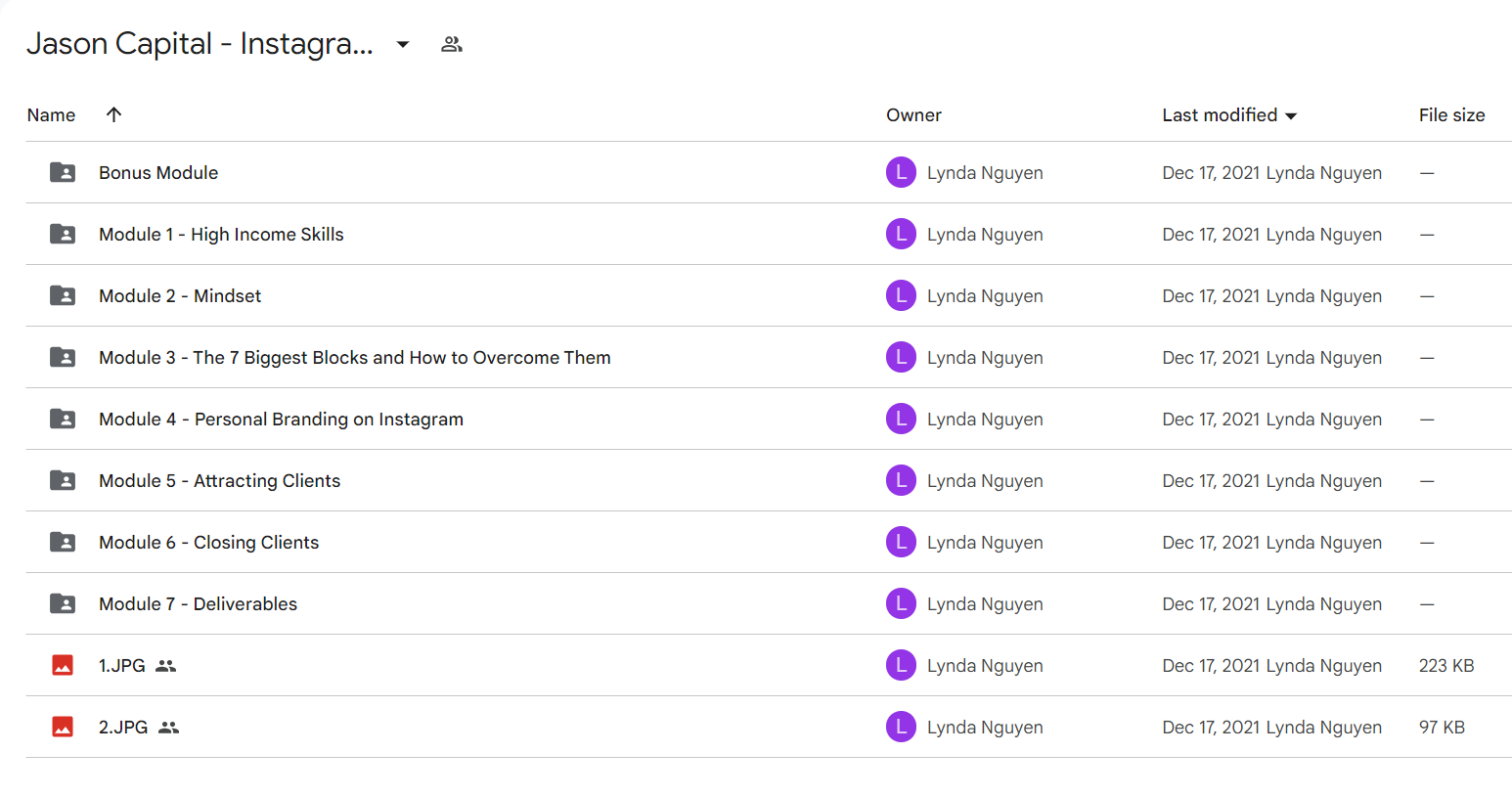
Task: Click the Module 1 folder icon
Action: point(63,234)
